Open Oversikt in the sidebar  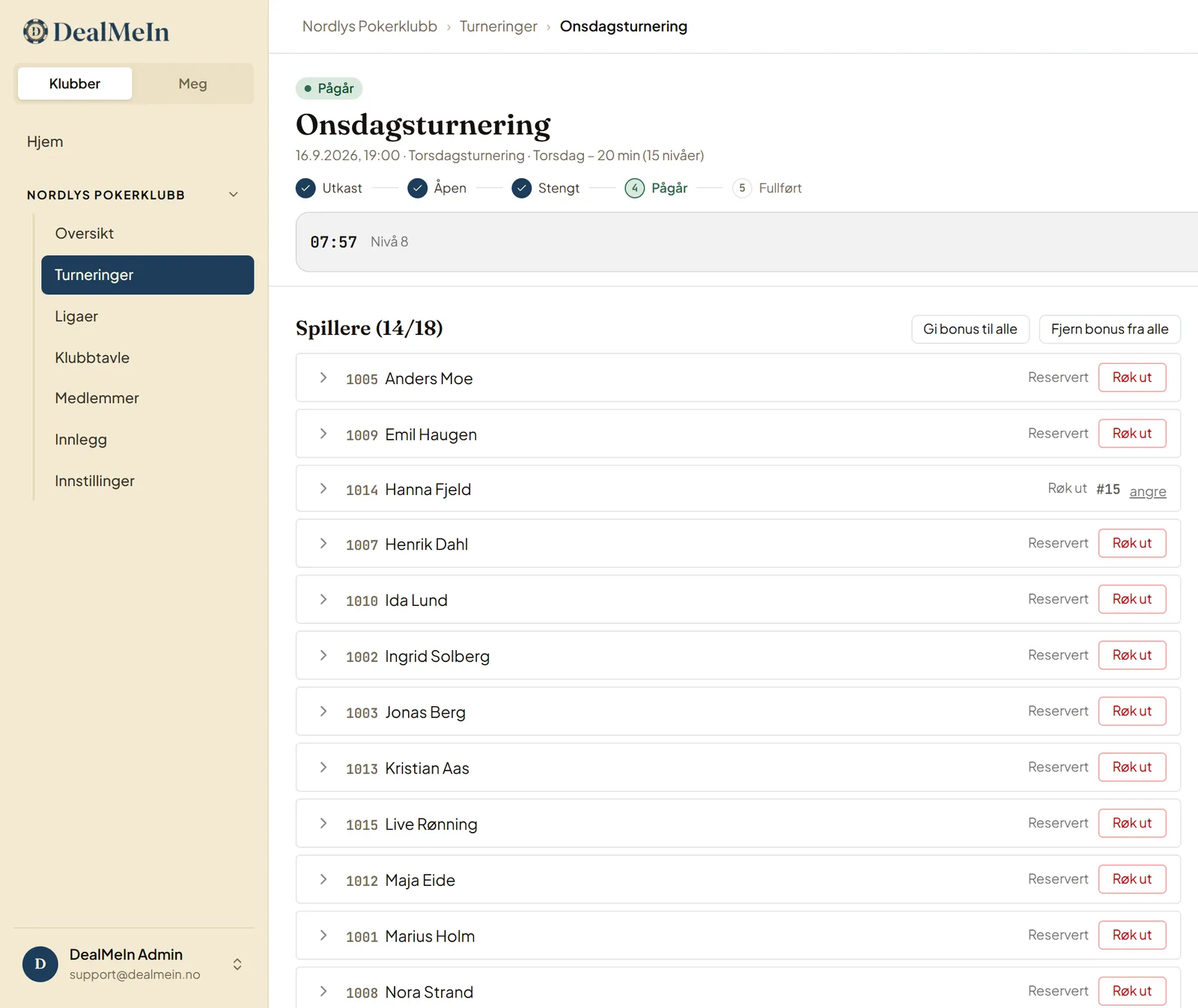[148, 233]
